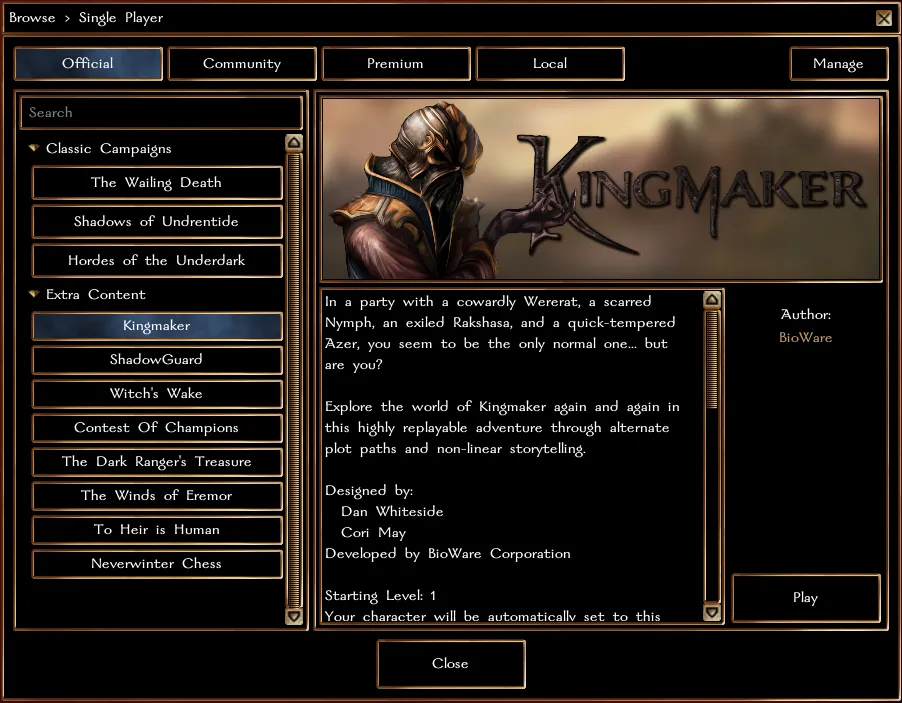Click the Close button at bottom
Screen dimensions: 902x703
(450, 664)
